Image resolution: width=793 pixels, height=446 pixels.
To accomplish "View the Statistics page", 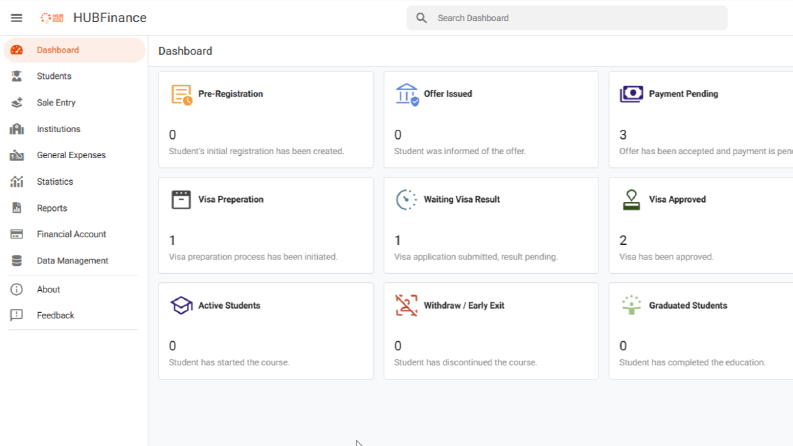I will point(74,182).
